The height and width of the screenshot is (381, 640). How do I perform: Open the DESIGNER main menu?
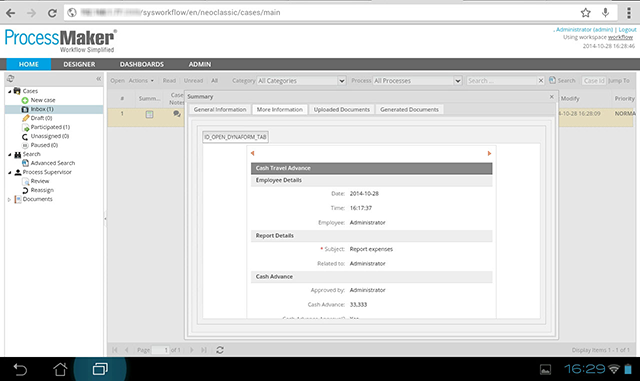[79, 64]
